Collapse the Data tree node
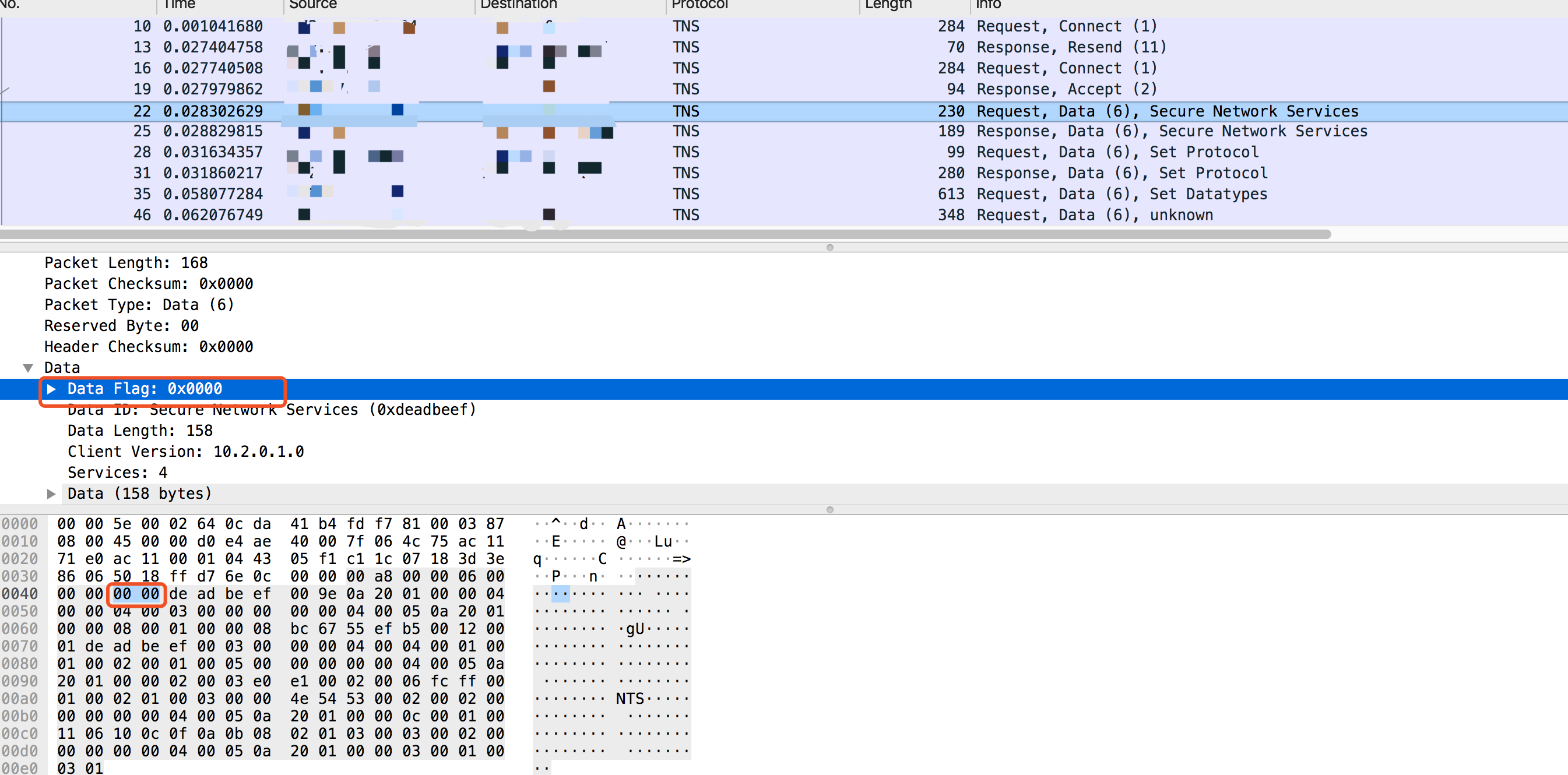 [28, 368]
